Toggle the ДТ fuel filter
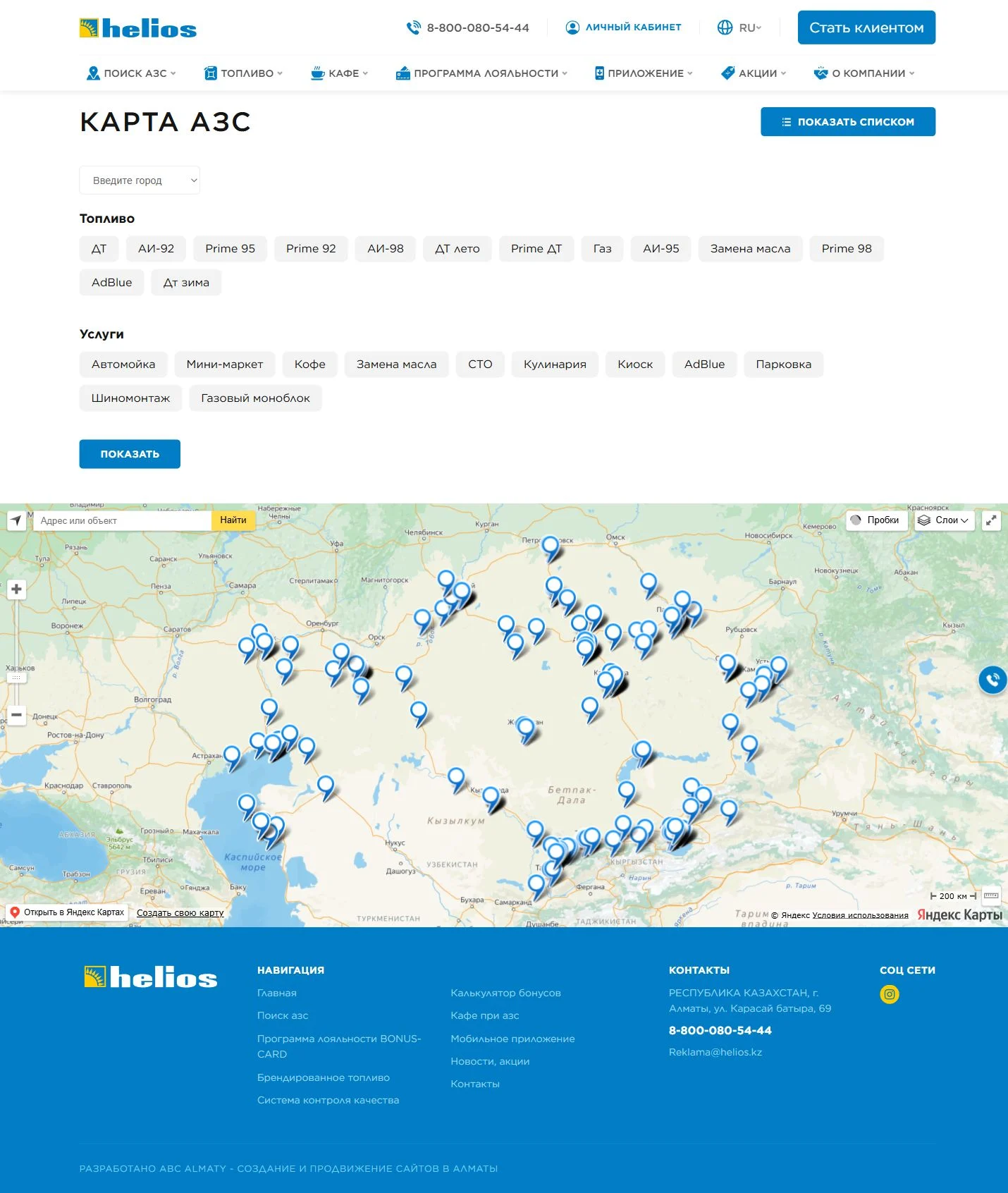 click(99, 249)
